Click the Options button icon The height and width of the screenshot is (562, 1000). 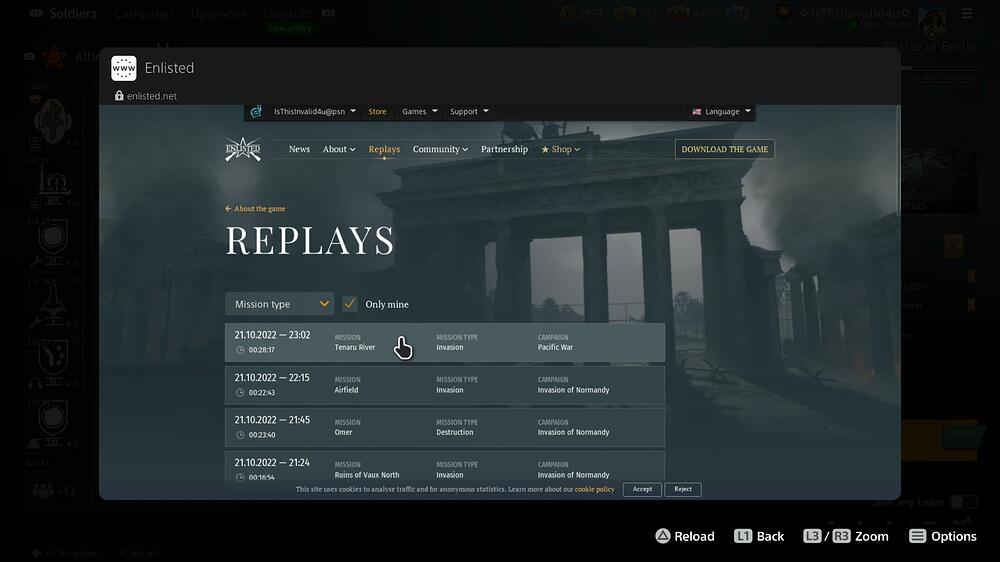click(x=917, y=536)
